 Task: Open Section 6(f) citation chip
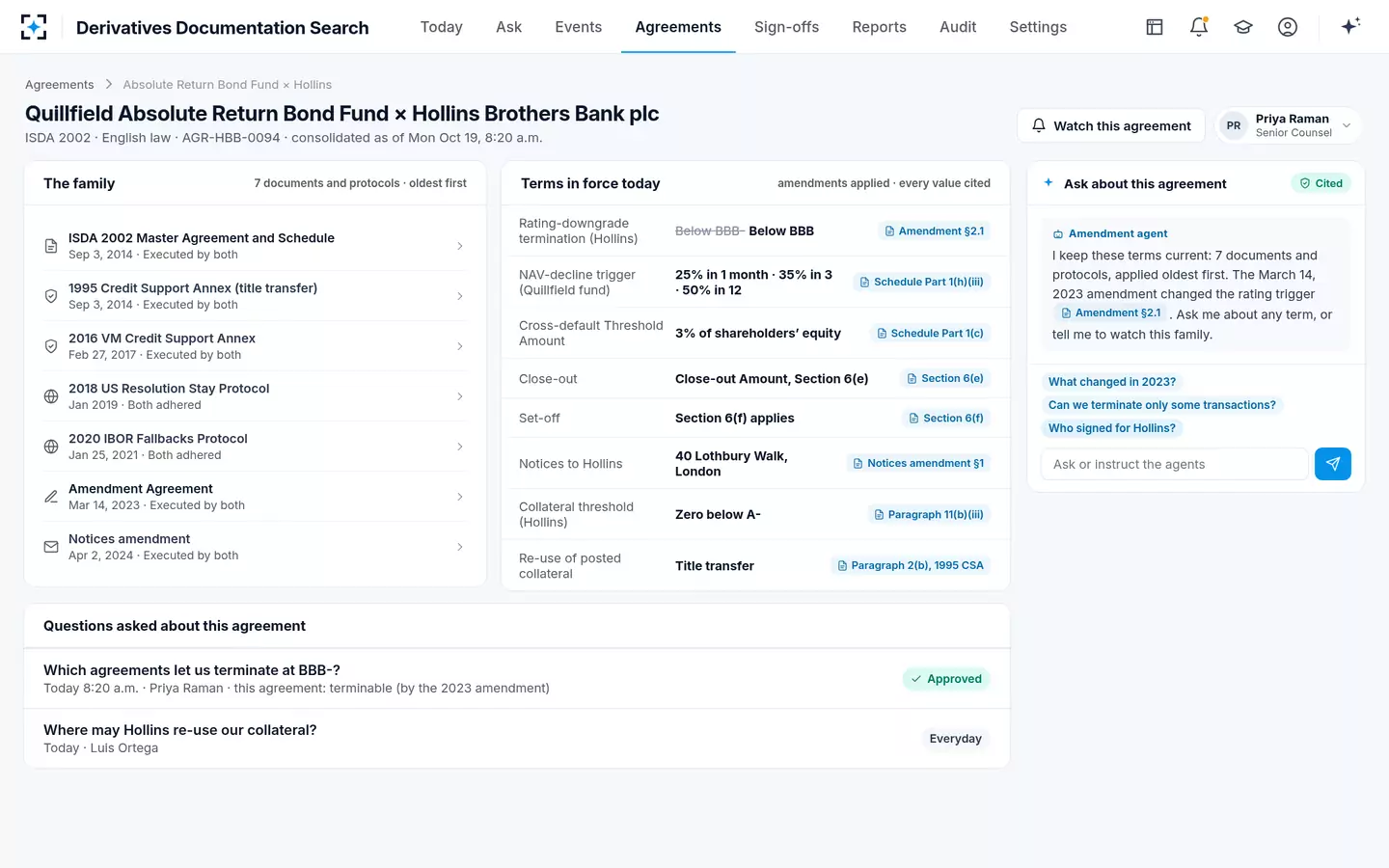click(x=946, y=418)
